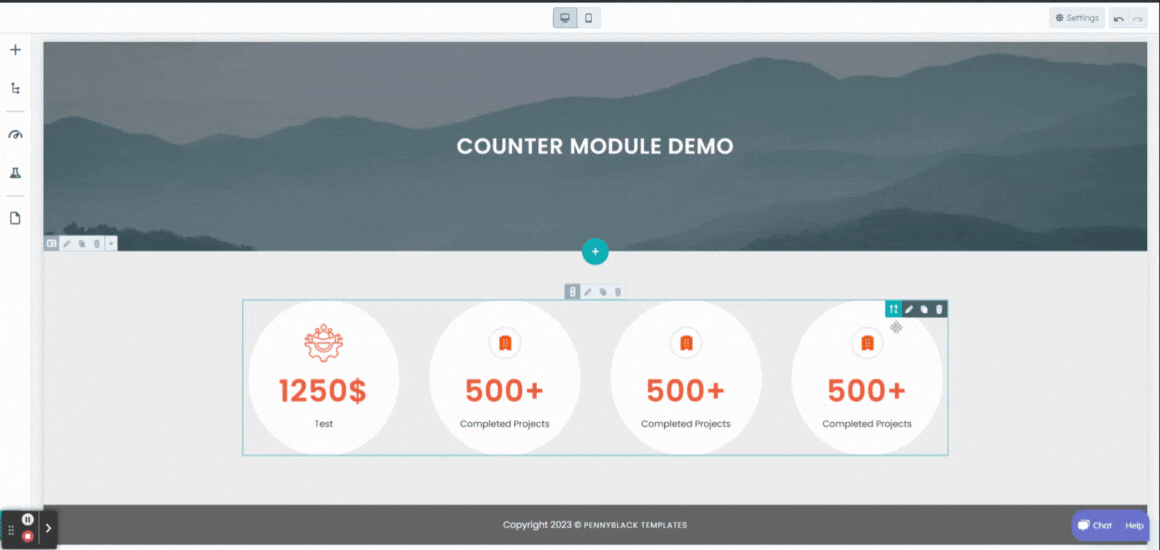Switch to mobile preview view

[x=589, y=18]
